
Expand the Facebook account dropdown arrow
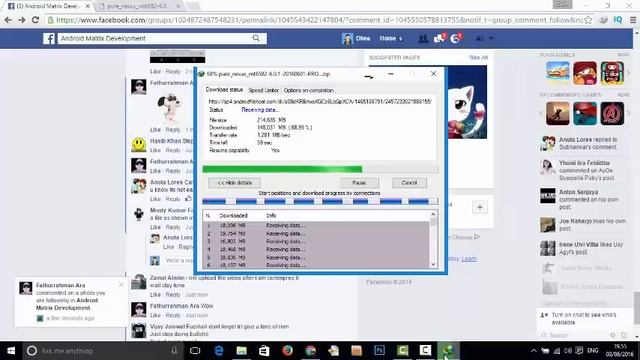491,38
